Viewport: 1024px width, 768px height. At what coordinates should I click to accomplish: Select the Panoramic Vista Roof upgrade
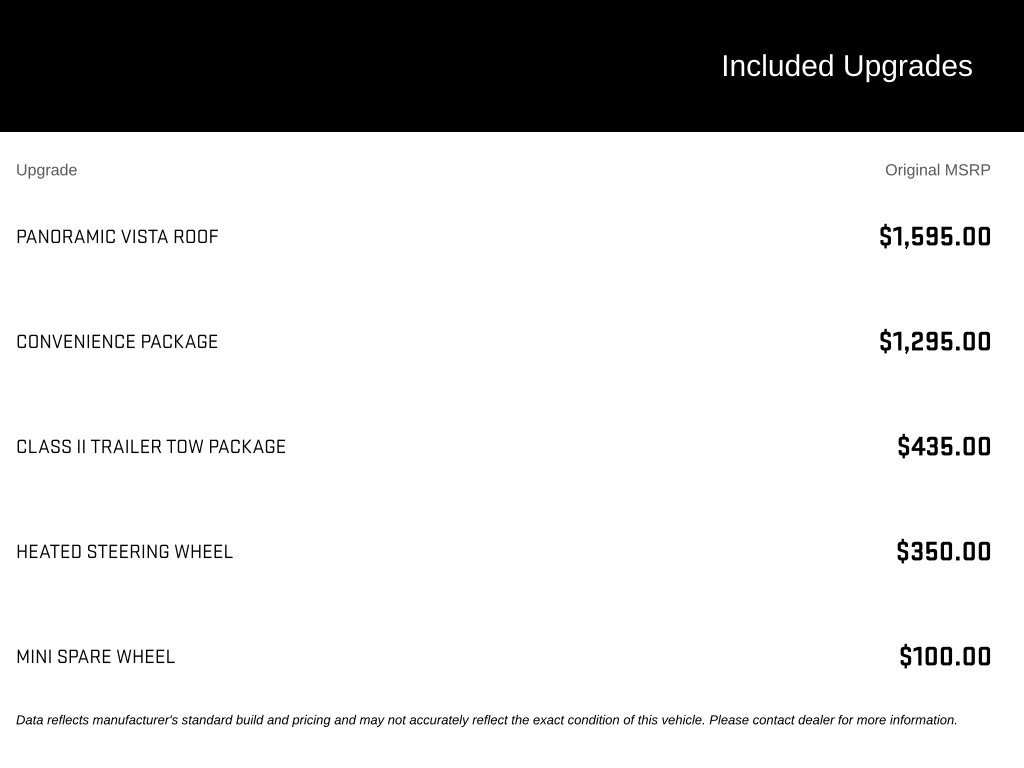tap(117, 236)
